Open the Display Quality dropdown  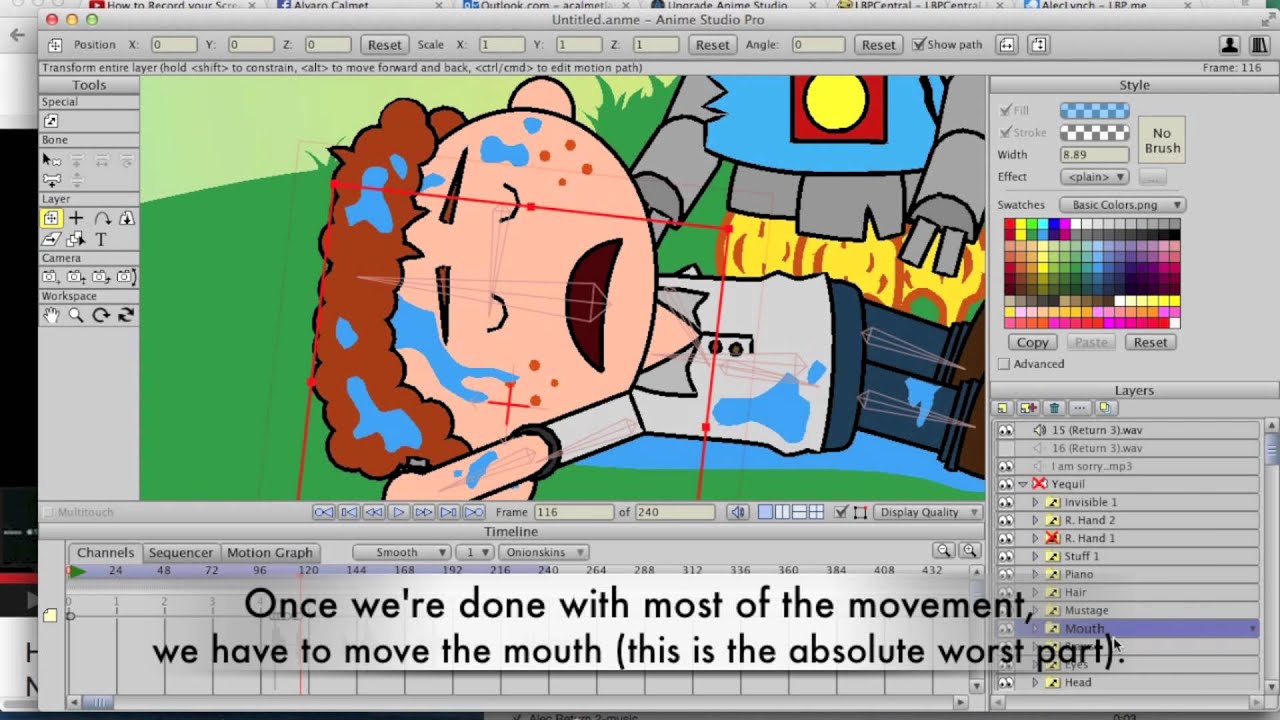pyautogui.click(x=927, y=512)
